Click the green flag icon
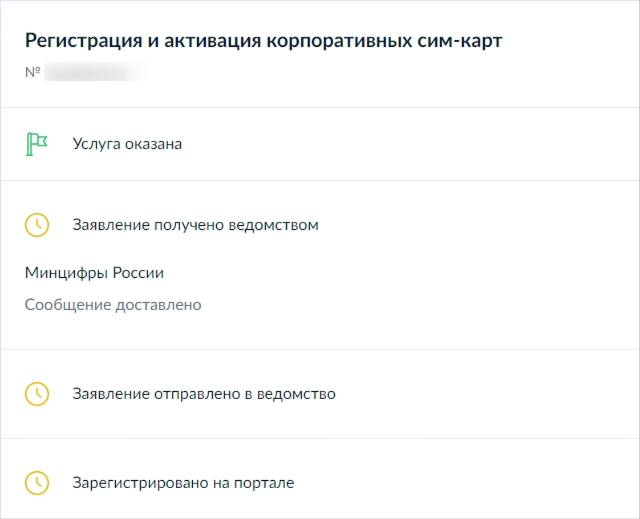640x519 pixels. point(36,144)
